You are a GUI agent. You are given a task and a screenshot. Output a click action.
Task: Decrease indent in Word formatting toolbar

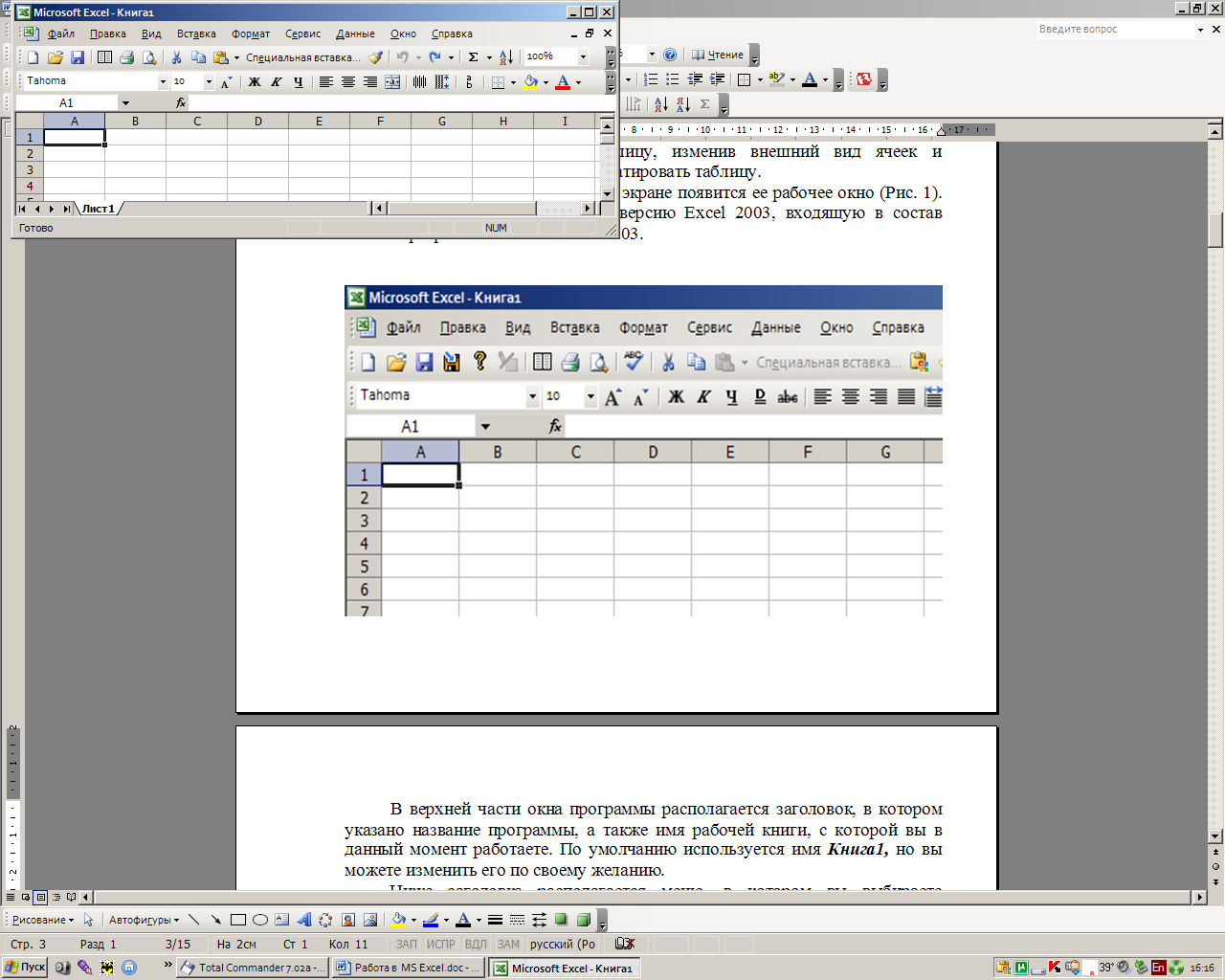click(696, 79)
